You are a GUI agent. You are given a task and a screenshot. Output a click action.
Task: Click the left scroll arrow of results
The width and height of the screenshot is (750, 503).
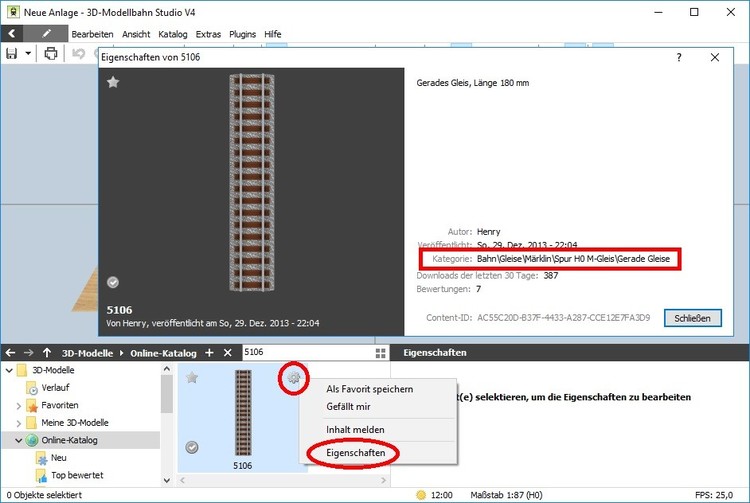tap(182, 480)
